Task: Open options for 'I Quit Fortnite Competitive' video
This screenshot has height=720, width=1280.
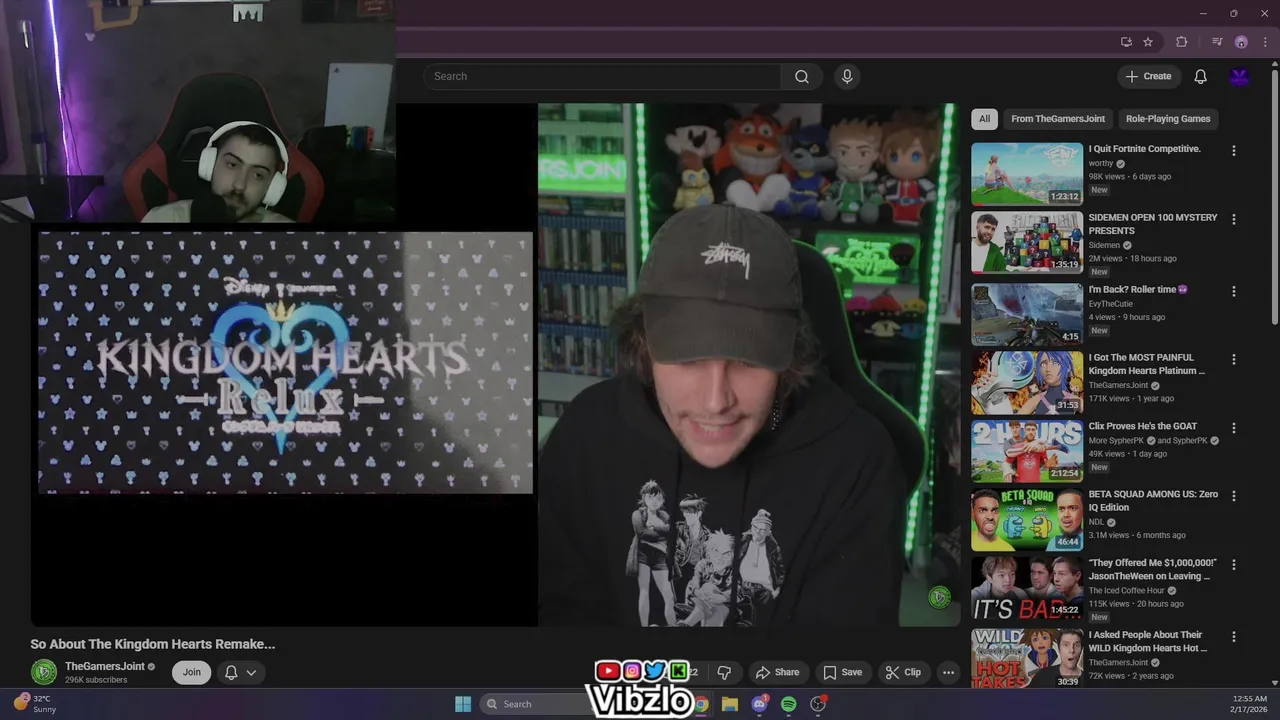Action: click(1233, 150)
